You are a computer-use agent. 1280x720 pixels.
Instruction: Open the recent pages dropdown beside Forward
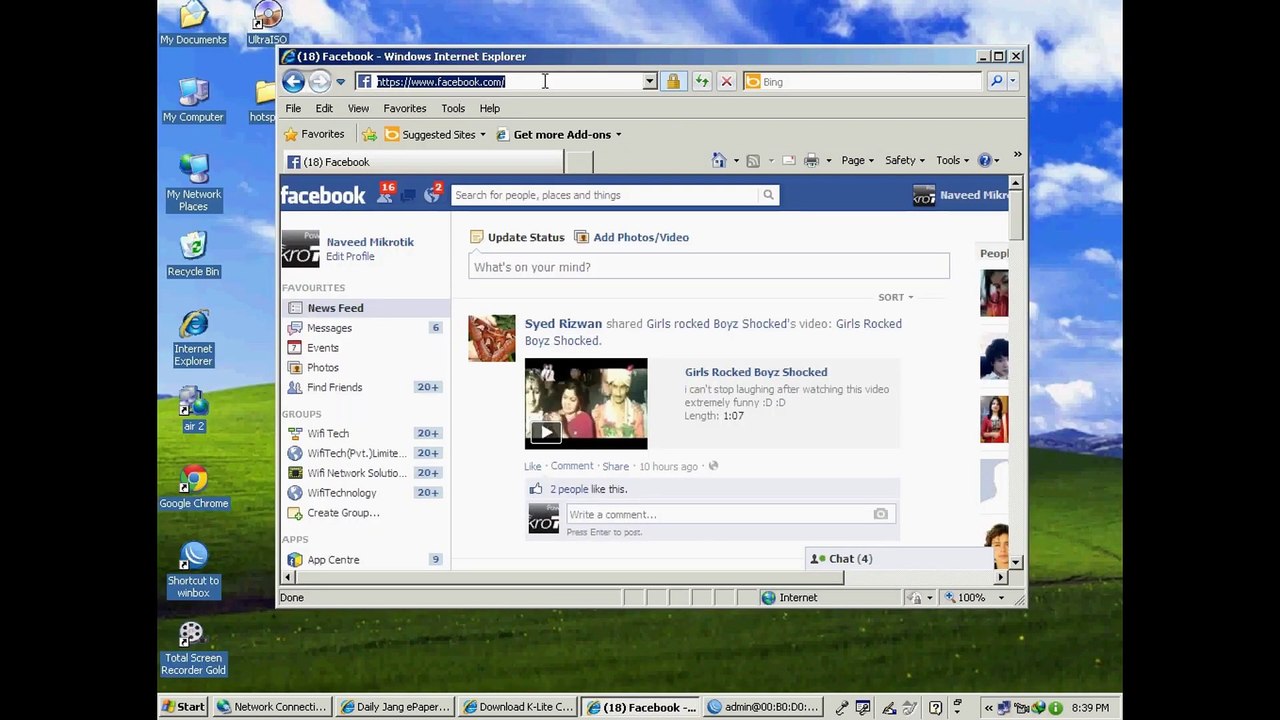pos(340,82)
